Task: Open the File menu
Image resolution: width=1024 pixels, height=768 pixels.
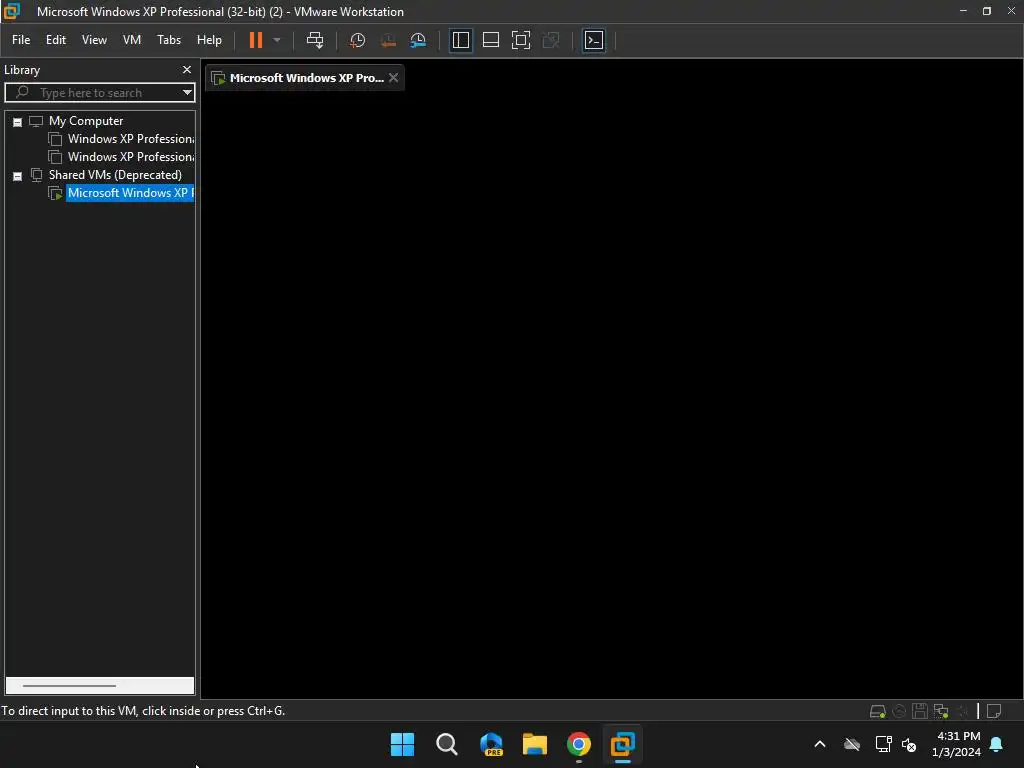Action: point(21,40)
